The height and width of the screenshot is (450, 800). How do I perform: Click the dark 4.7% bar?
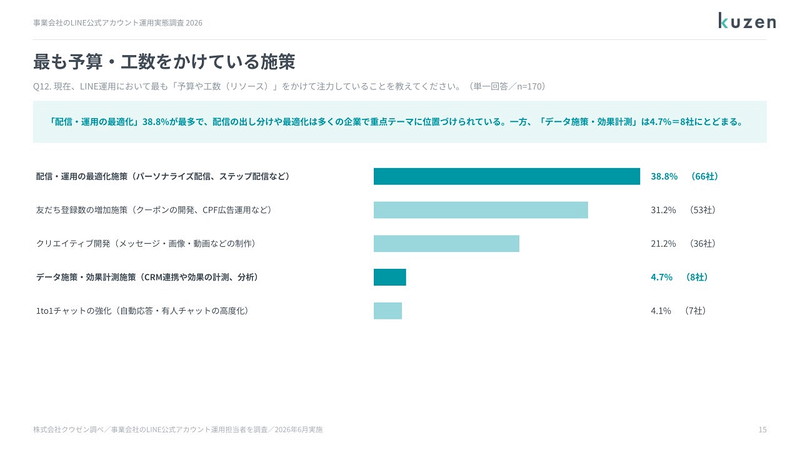coord(390,277)
